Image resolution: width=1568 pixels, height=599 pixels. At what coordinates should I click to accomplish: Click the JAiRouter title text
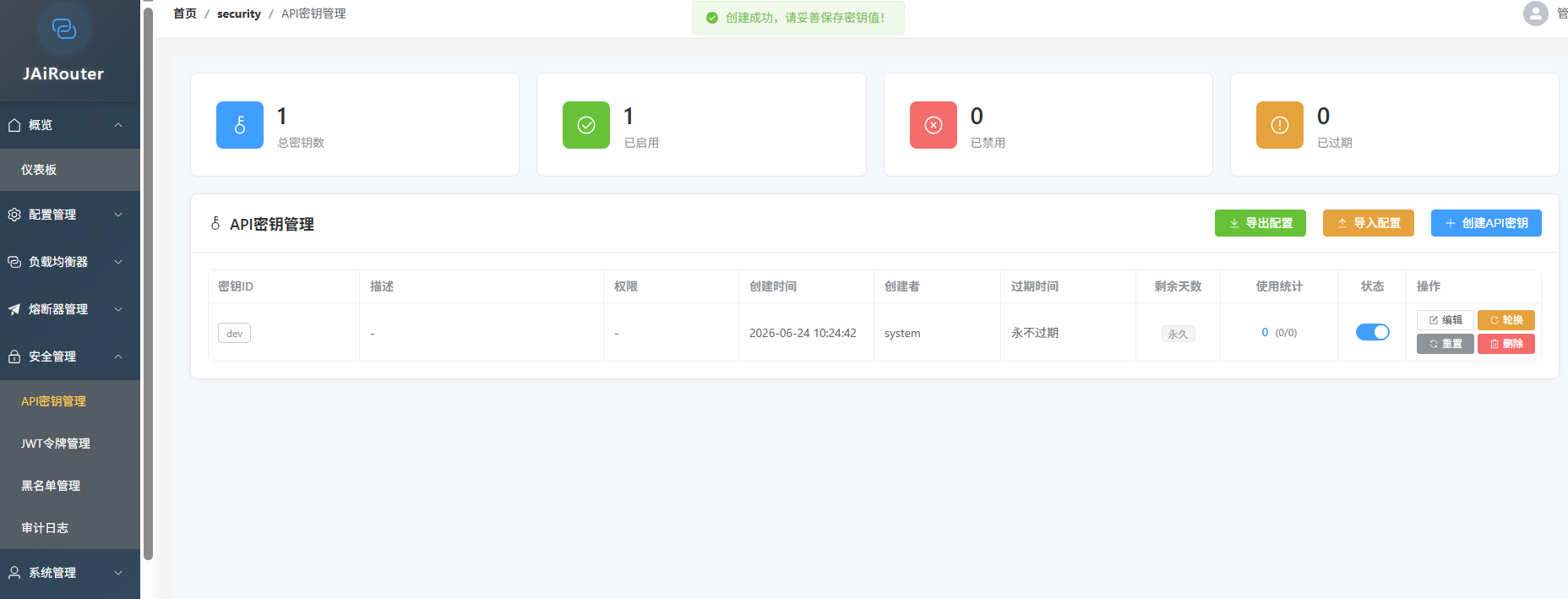pos(63,74)
